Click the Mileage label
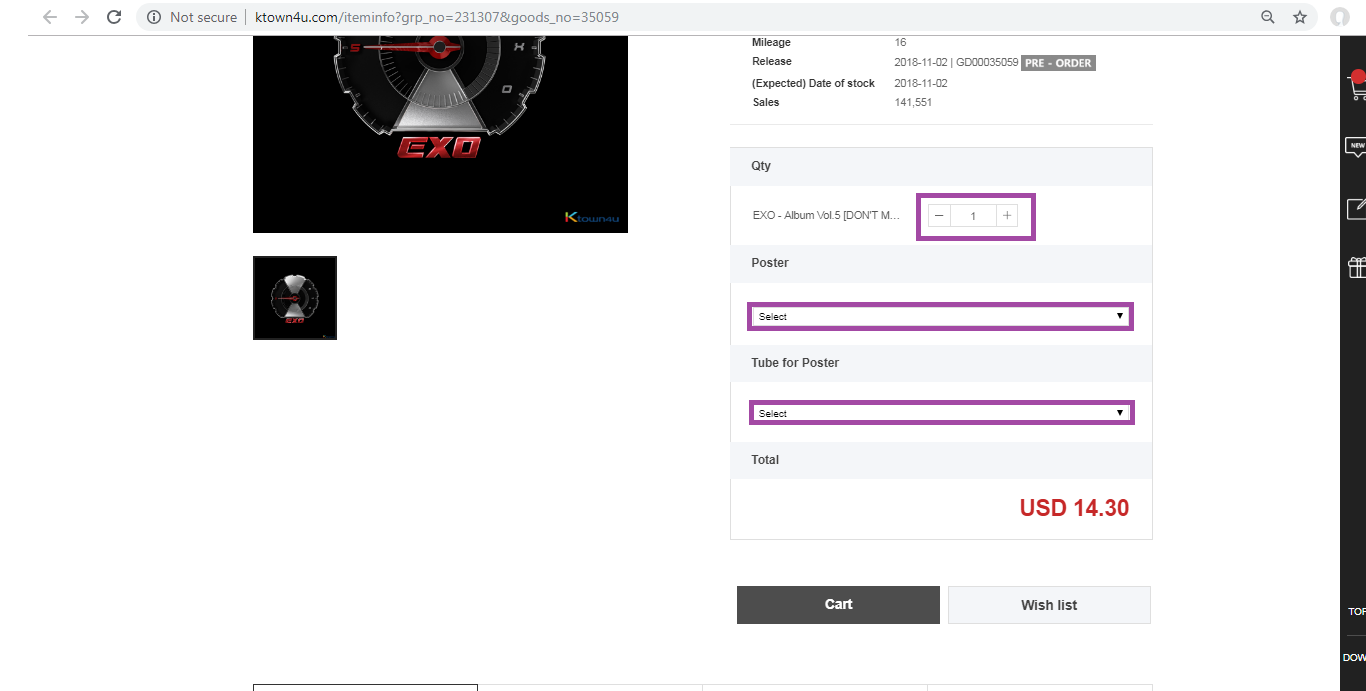This screenshot has width=1366, height=691. pyautogui.click(x=771, y=42)
